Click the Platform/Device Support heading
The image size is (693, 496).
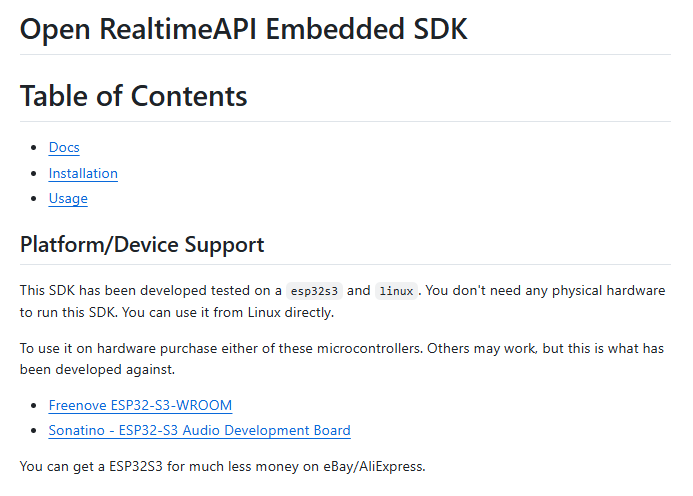(x=142, y=244)
